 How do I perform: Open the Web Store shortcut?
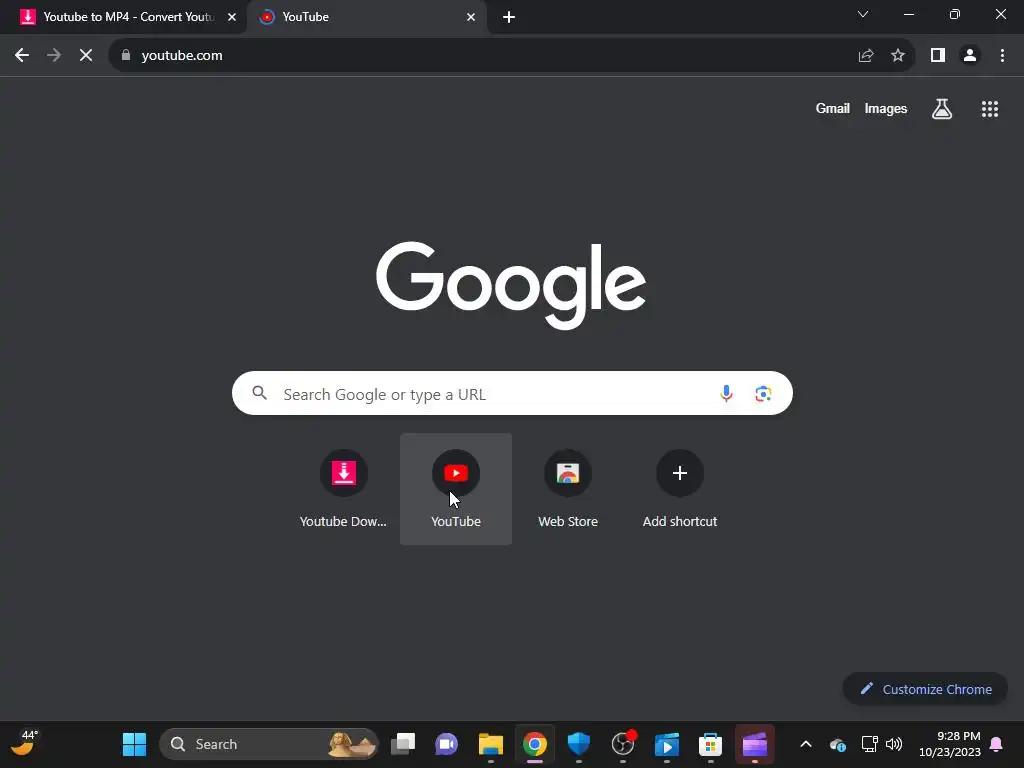568,488
